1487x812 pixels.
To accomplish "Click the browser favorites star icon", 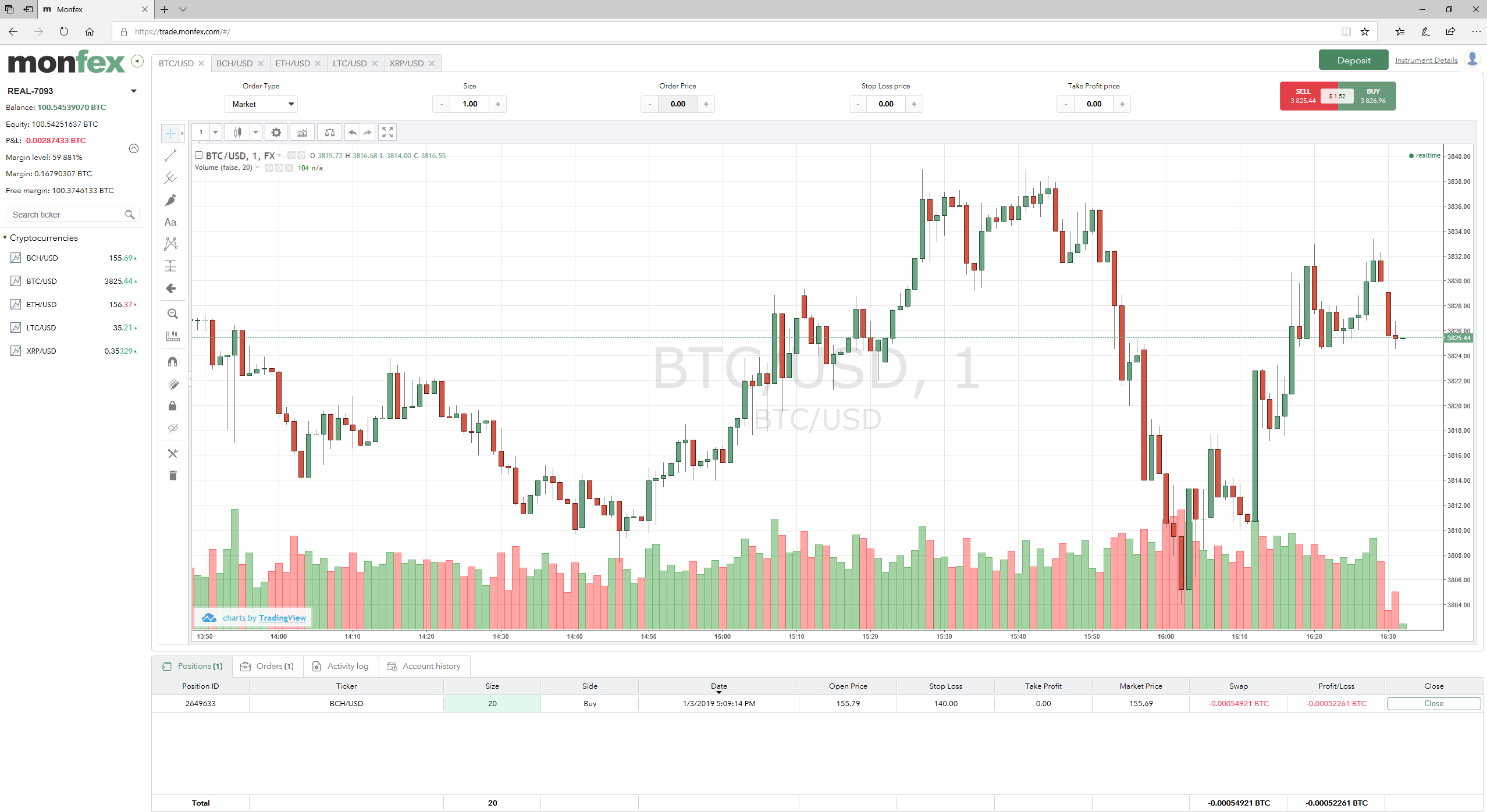I will (x=1364, y=31).
